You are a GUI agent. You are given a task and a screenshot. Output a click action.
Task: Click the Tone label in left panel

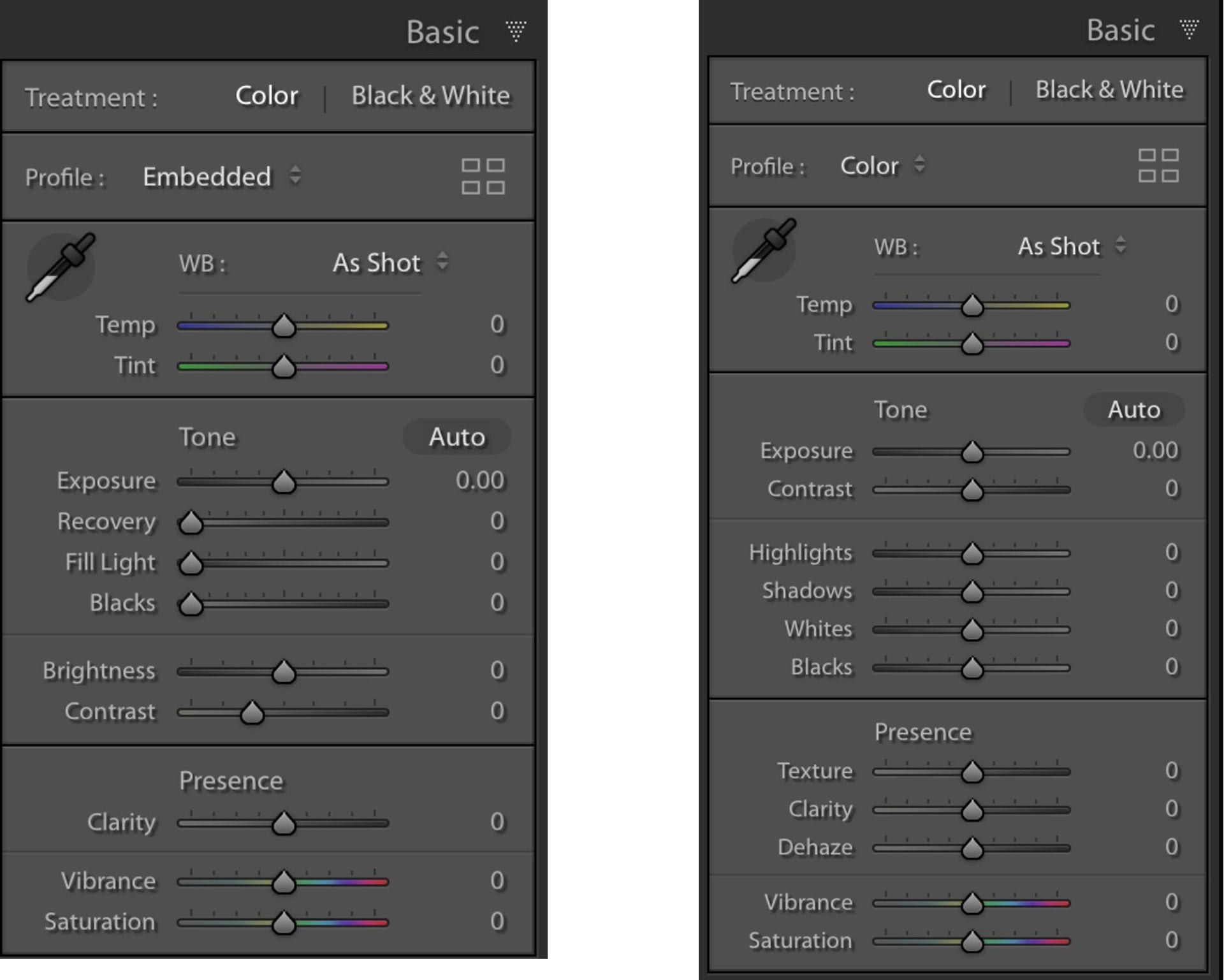(x=207, y=437)
